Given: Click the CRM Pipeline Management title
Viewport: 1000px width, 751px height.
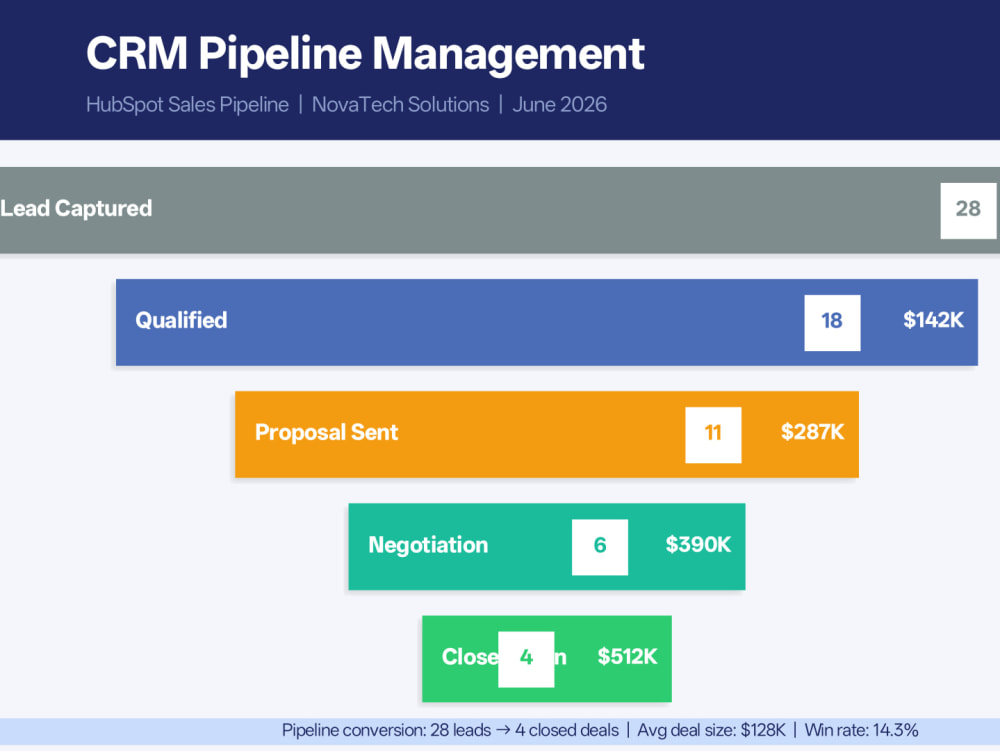Looking at the screenshot, I should coord(365,54).
